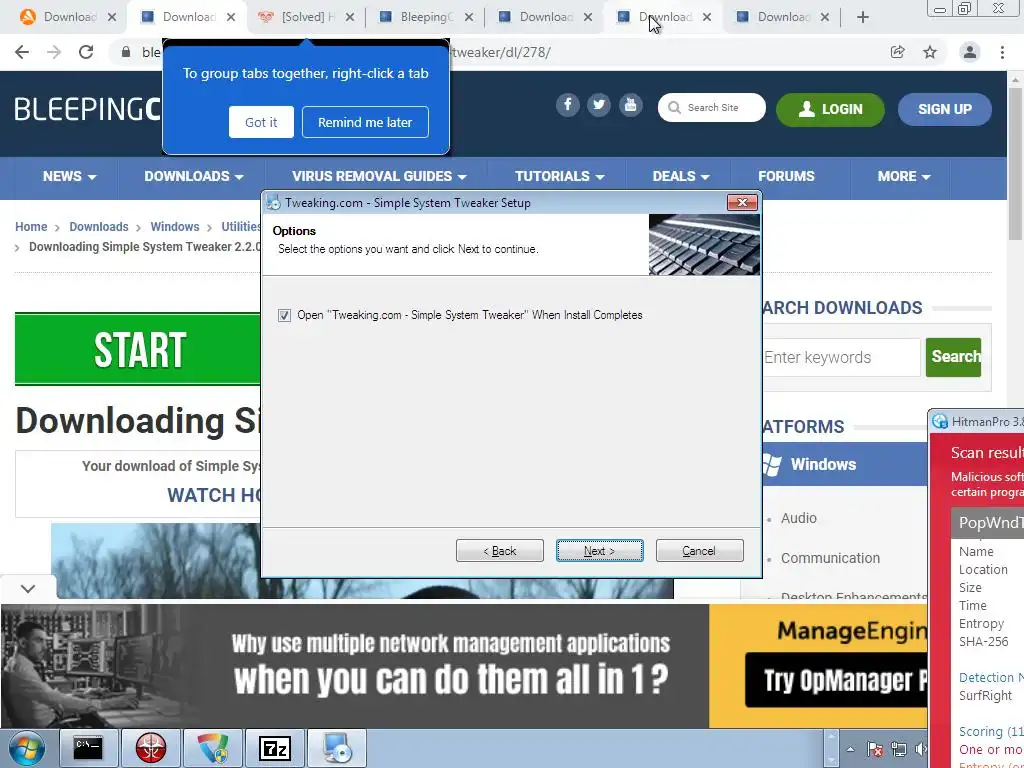Click the Search Site magnifier icon

tap(675, 108)
